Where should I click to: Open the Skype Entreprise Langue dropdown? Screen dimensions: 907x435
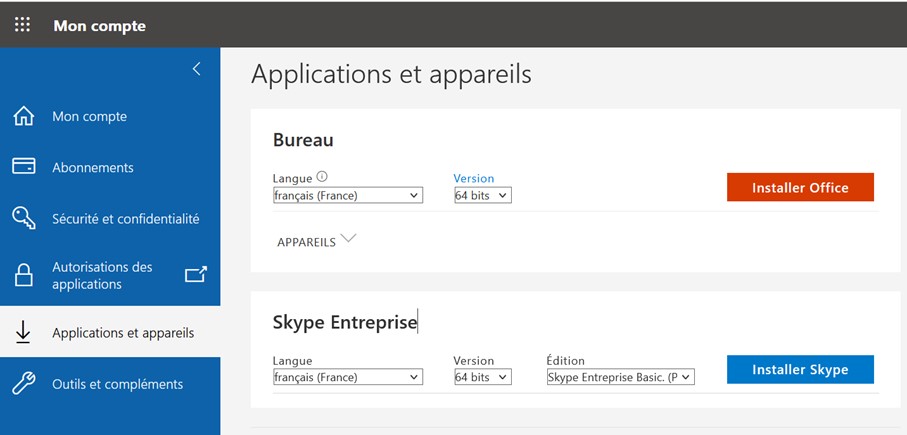pyautogui.click(x=347, y=377)
